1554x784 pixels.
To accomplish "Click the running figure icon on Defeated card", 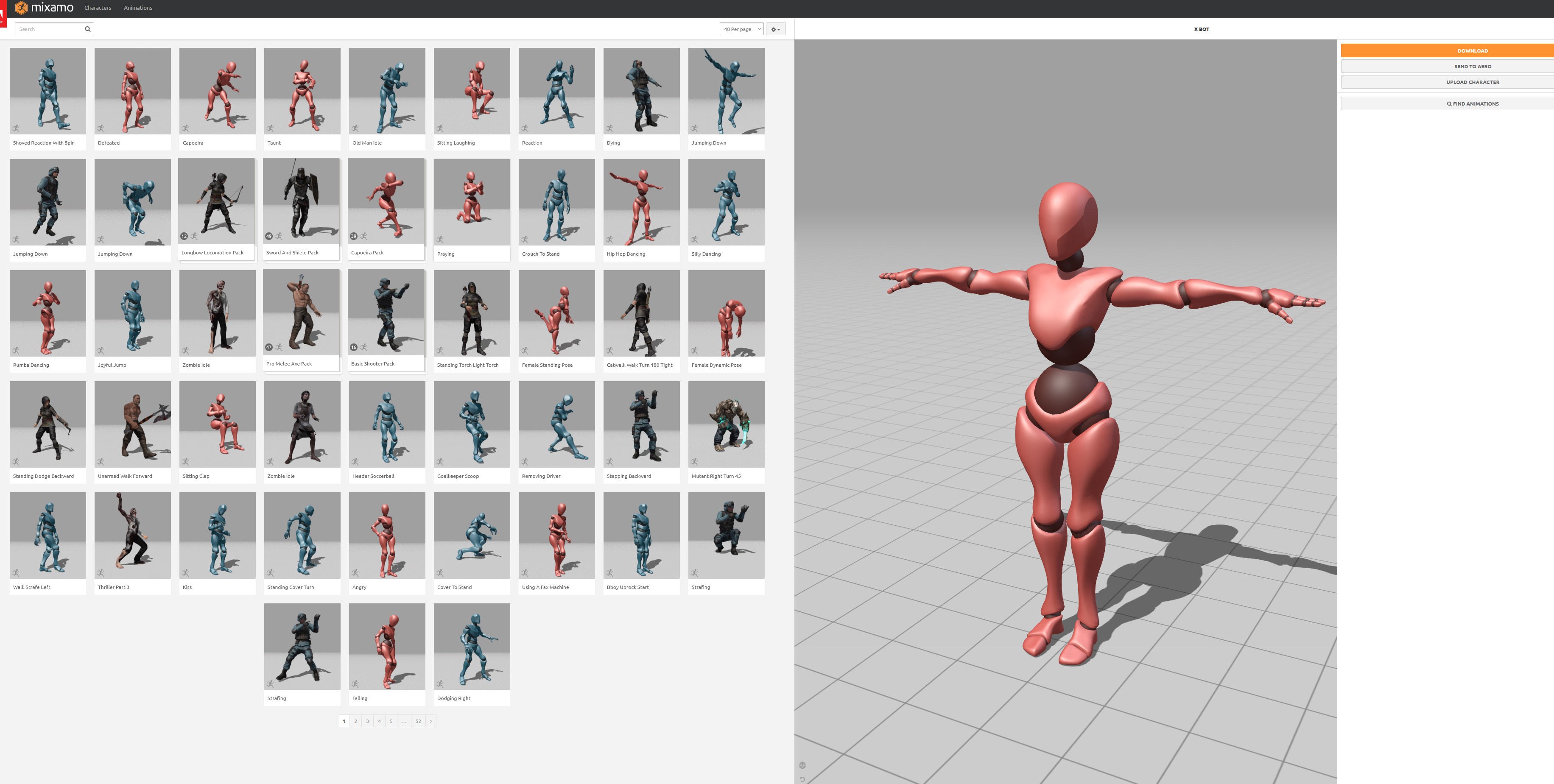I will pyautogui.click(x=101, y=128).
